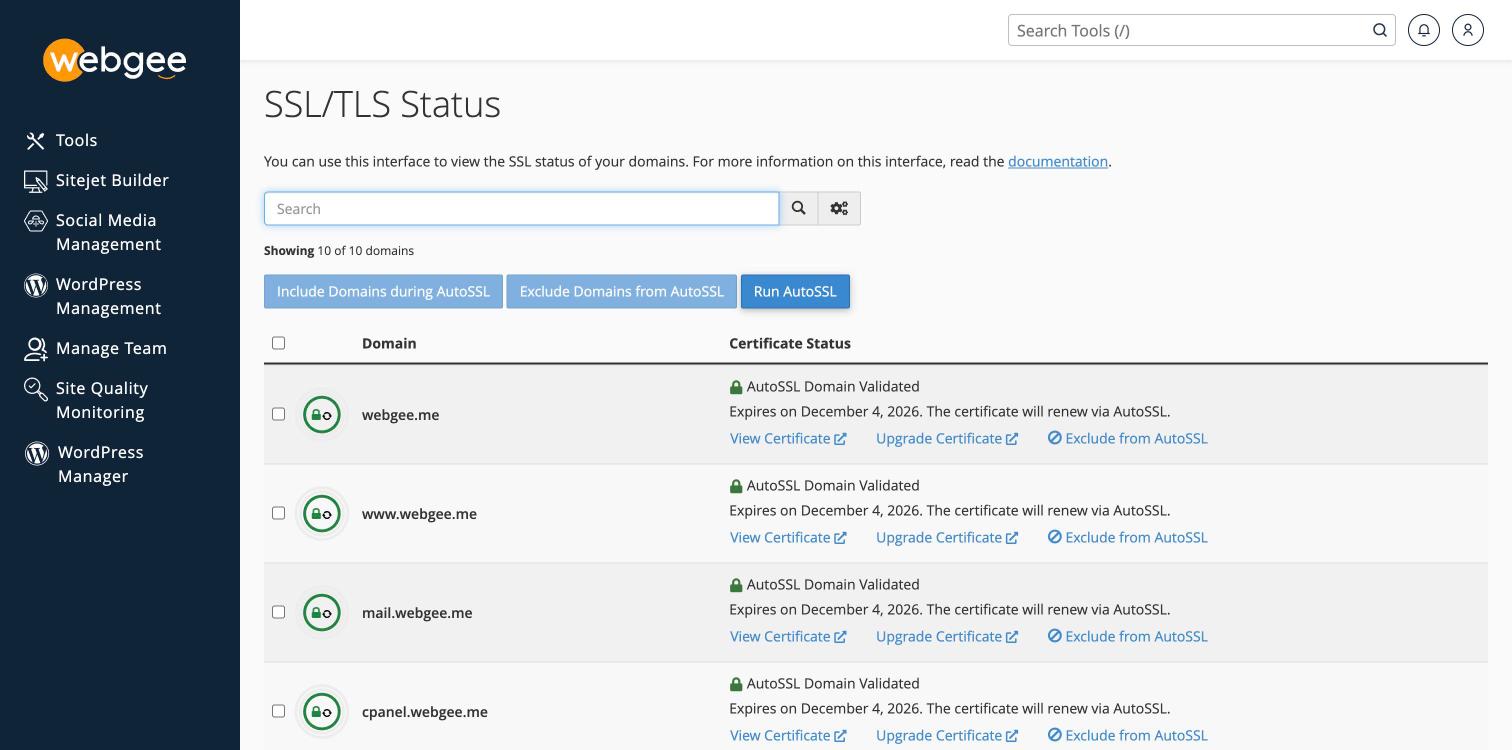Open the user account icon

pyautogui.click(x=1468, y=30)
